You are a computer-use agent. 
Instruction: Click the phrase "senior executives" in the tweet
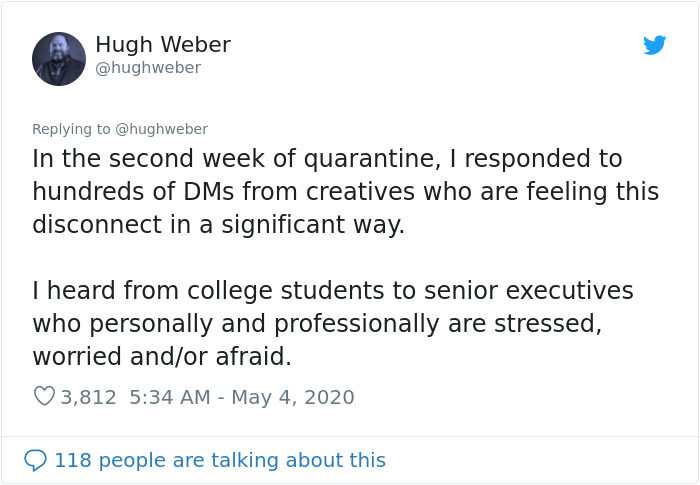[529, 290]
